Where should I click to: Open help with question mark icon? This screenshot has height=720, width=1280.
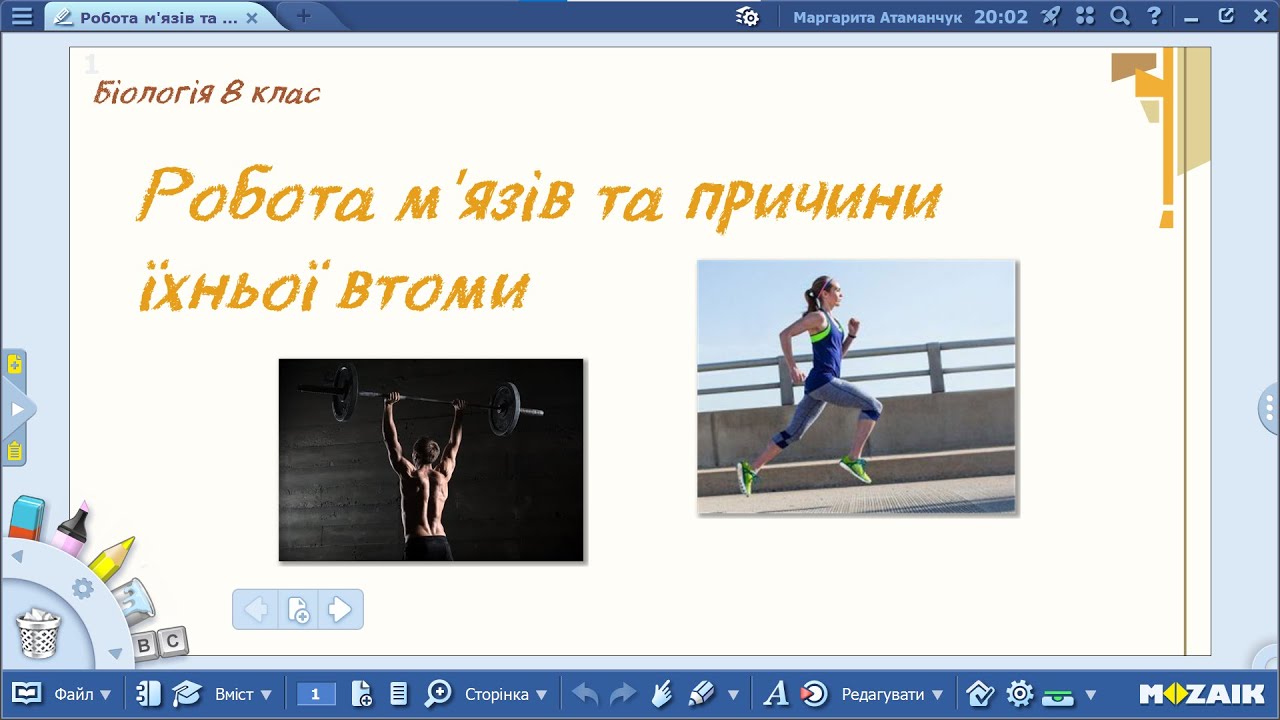(1154, 16)
